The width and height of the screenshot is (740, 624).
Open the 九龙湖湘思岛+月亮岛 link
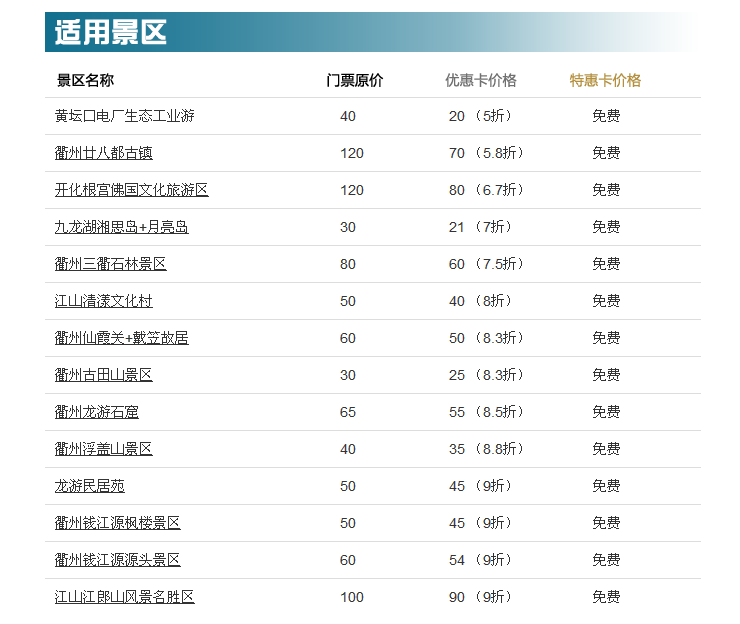122,227
